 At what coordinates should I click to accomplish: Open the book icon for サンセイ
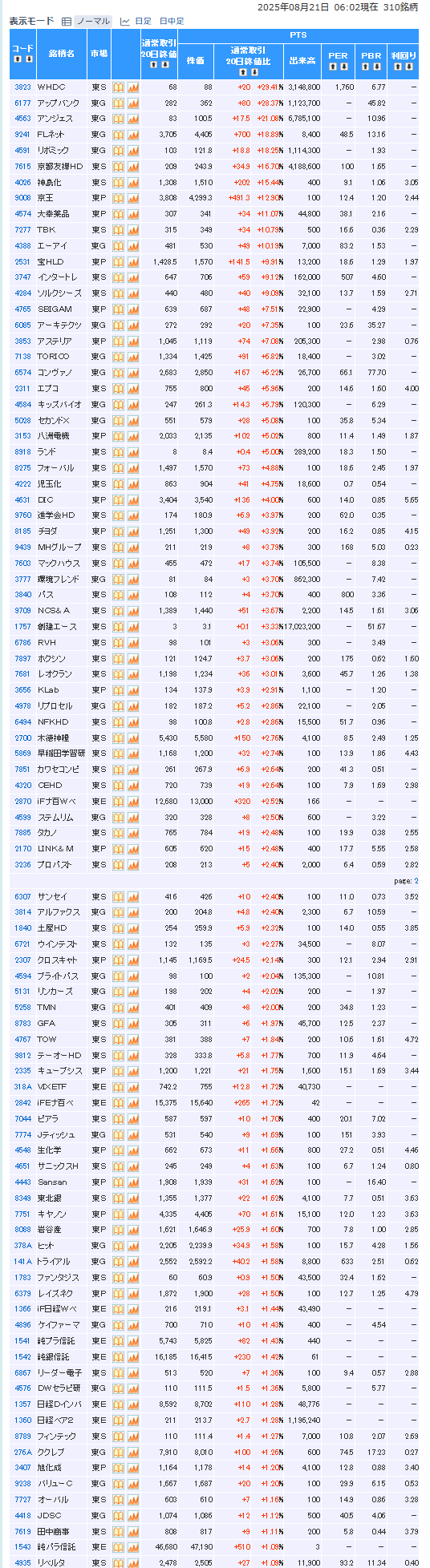coord(118,896)
